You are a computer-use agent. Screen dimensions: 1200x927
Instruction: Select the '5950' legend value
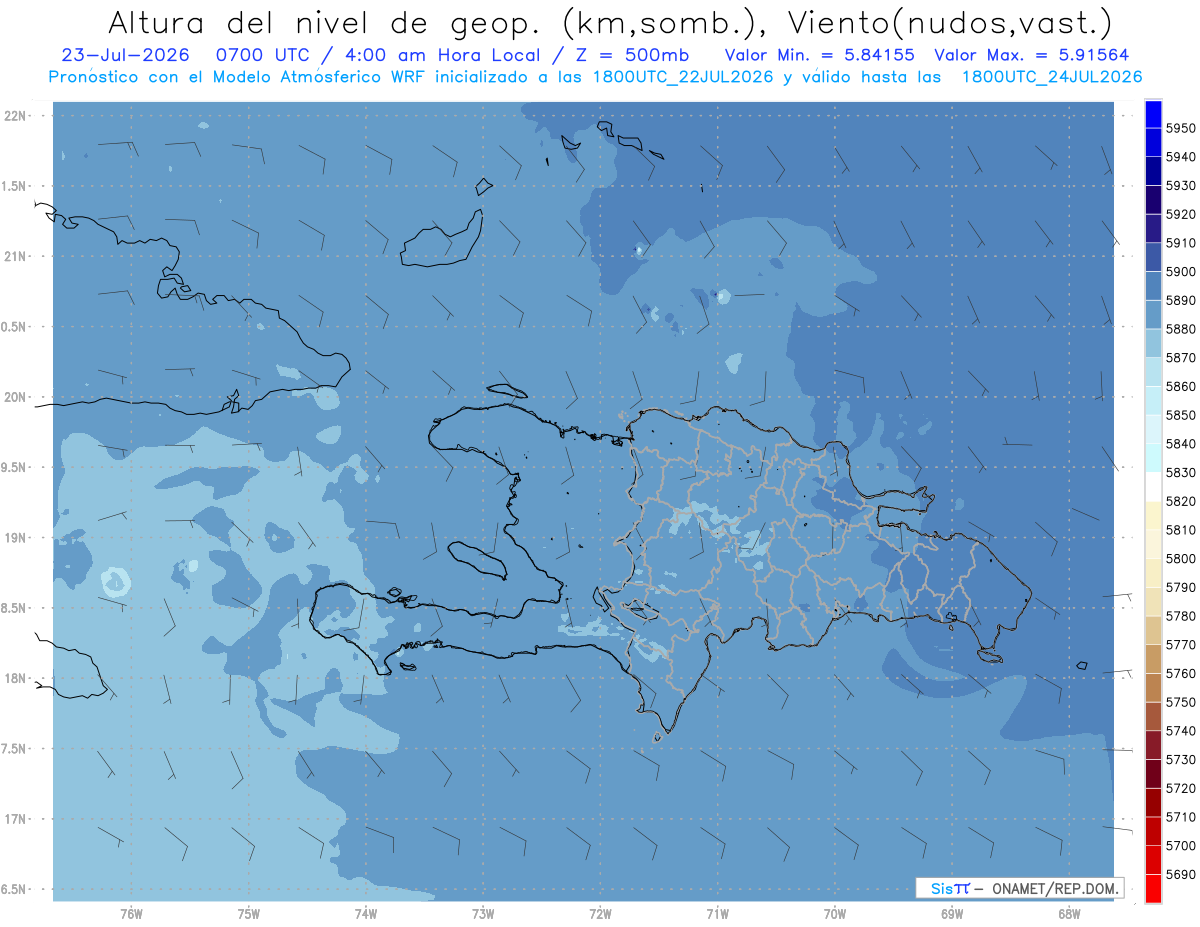pyautogui.click(x=1180, y=128)
